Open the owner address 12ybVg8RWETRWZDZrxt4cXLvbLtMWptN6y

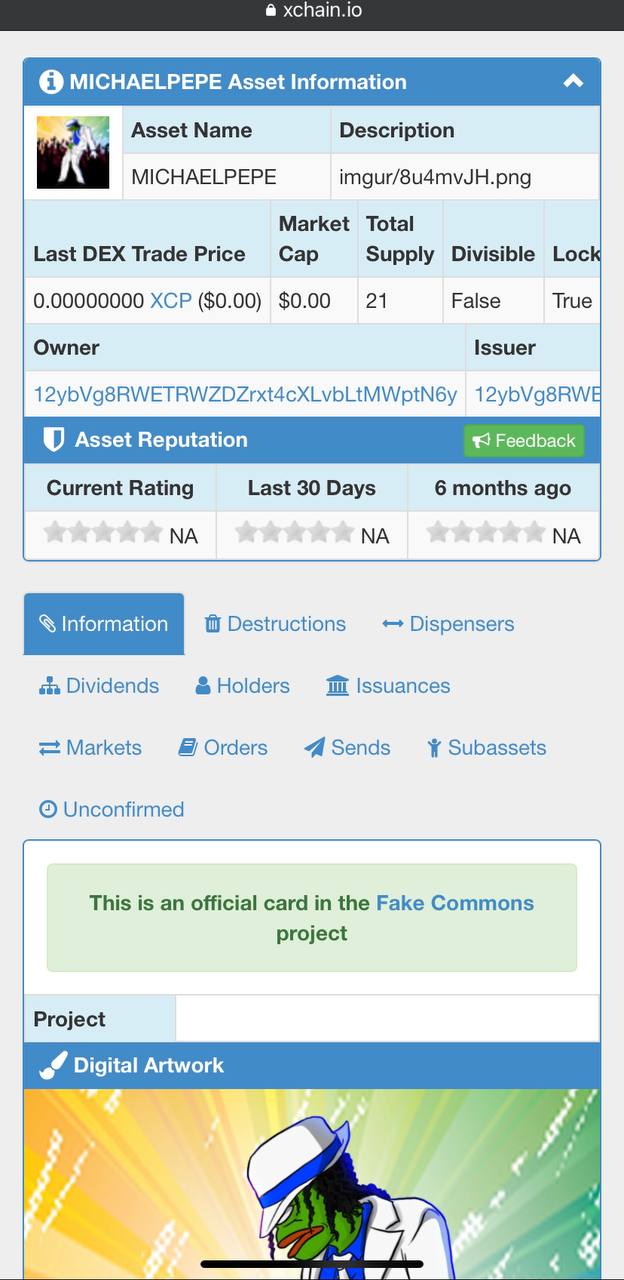pos(245,394)
